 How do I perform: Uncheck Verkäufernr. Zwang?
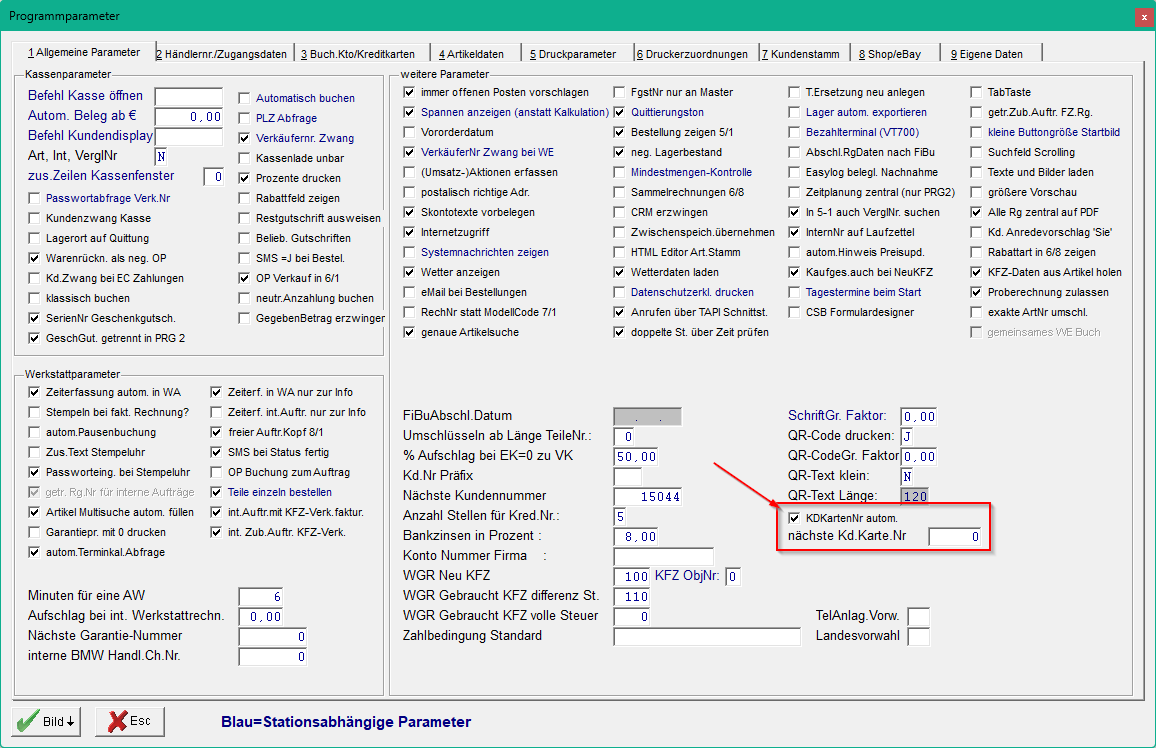click(x=244, y=138)
